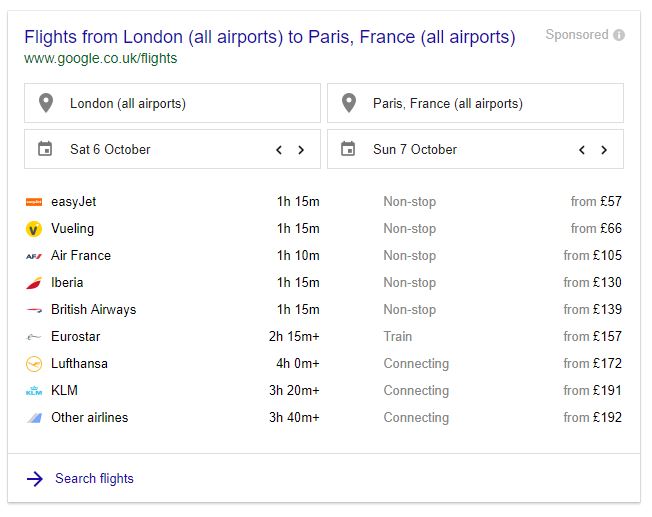The image size is (652, 517).
Task: Select the Air France flight row
Action: [324, 255]
